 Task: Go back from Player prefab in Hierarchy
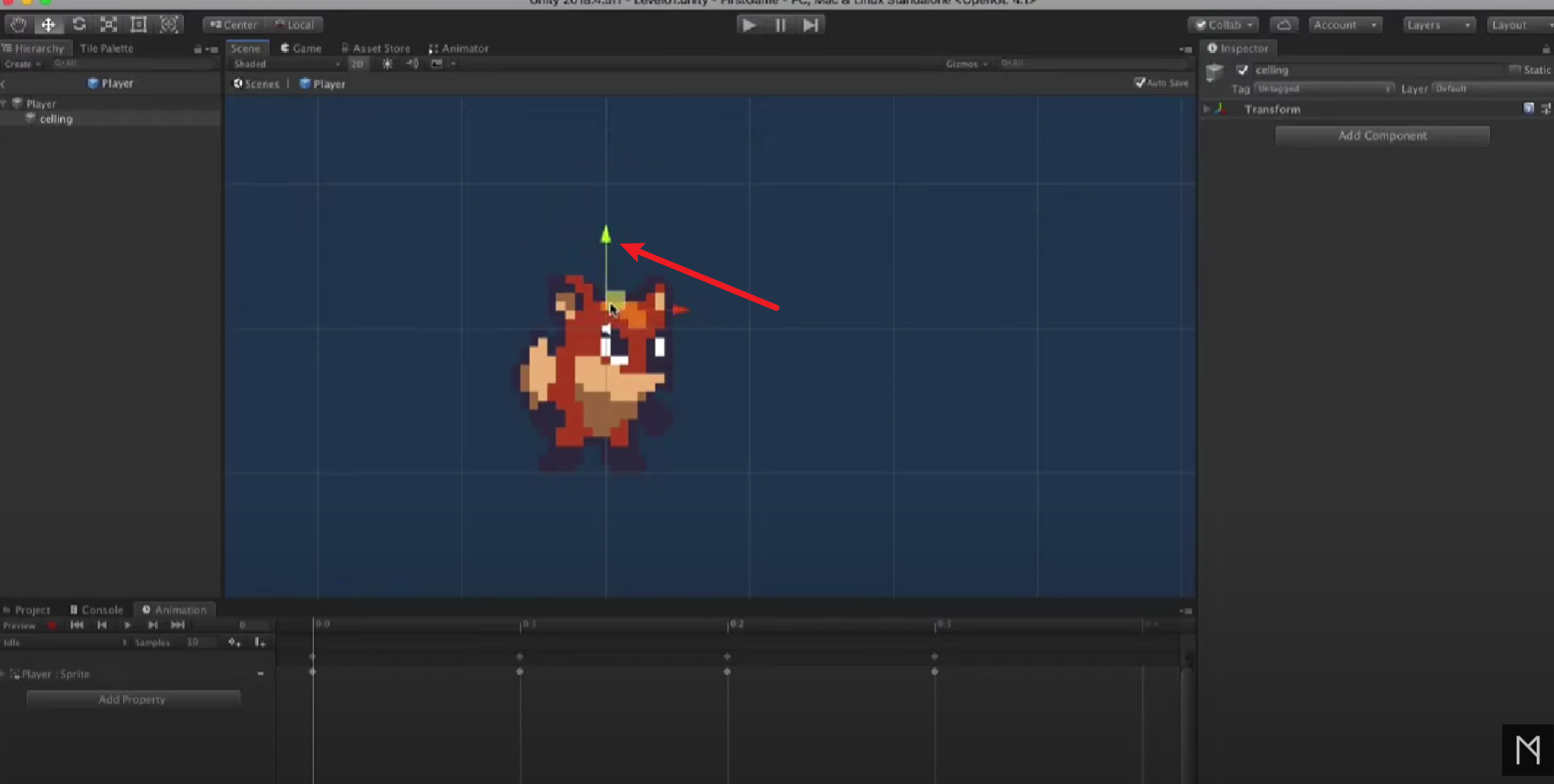pyautogui.click(x=3, y=84)
